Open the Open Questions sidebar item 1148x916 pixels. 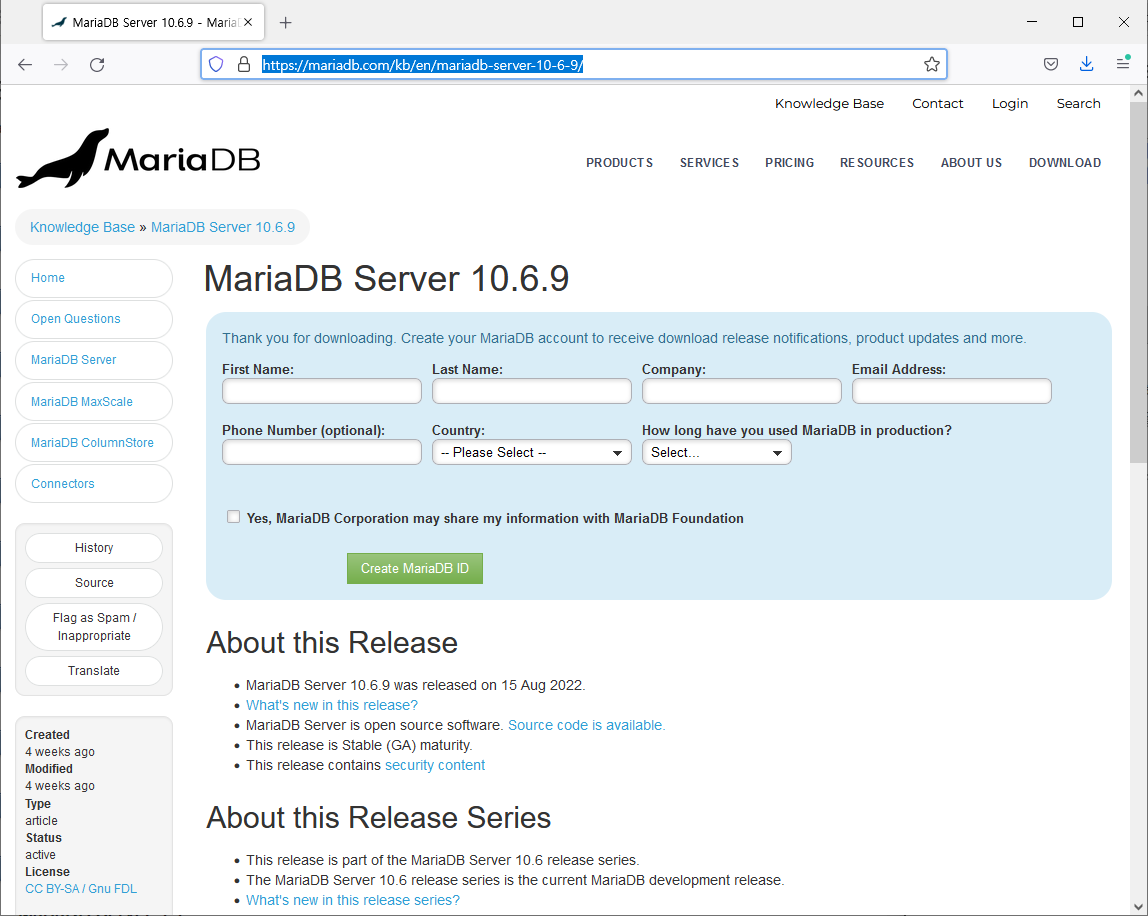pyautogui.click(x=94, y=319)
